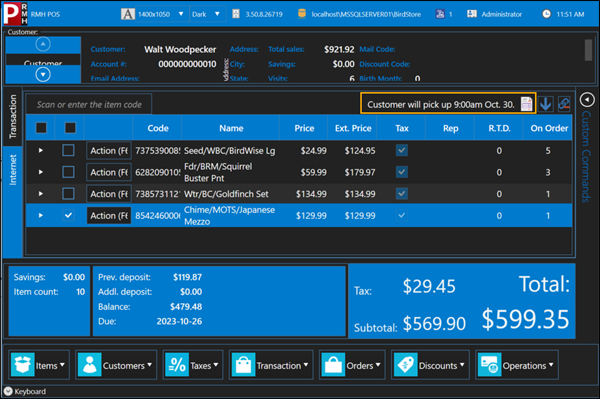
Task: Toggle second header checkbox
Action: pyautogui.click(x=70, y=128)
